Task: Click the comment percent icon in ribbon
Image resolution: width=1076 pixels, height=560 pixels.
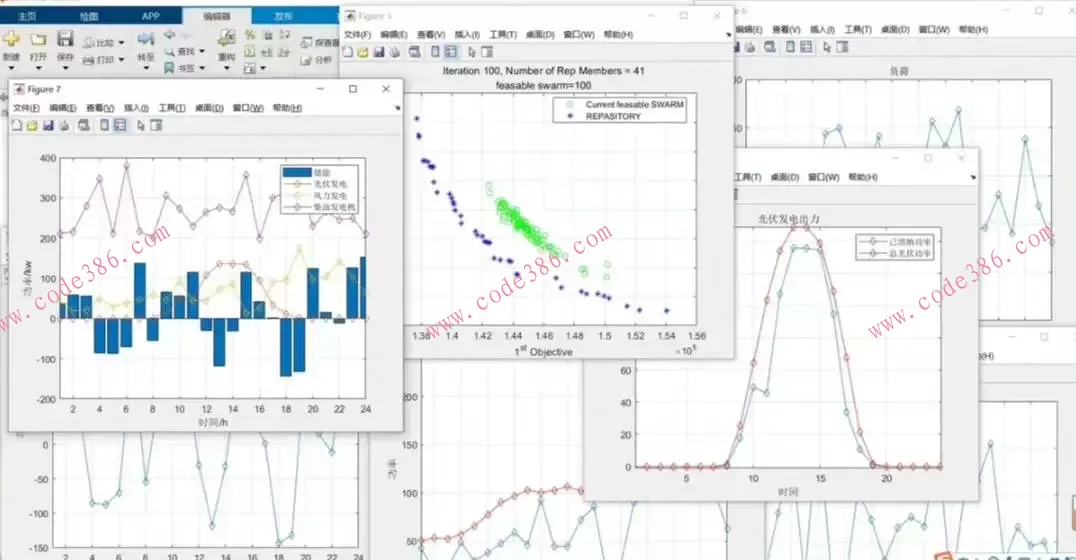Action: click(250, 34)
